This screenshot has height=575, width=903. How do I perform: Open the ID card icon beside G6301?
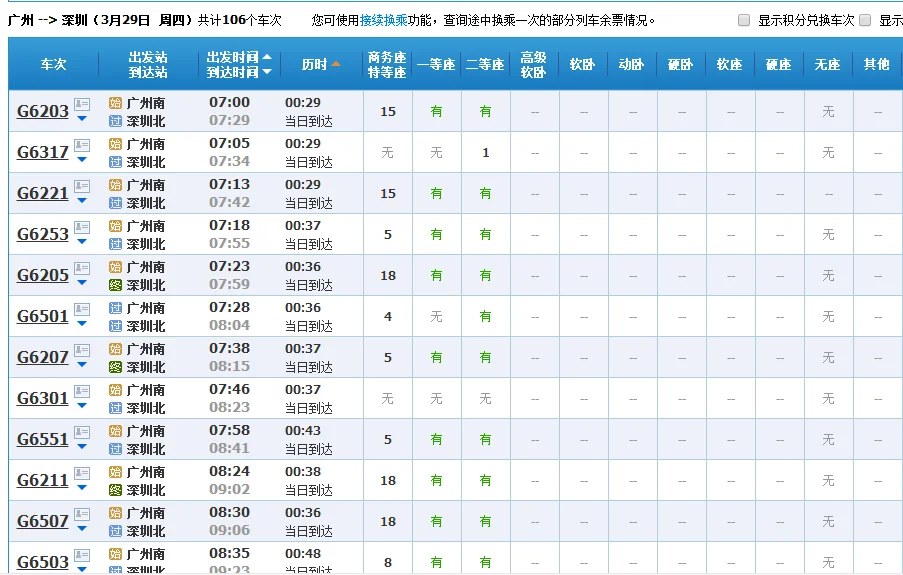[x=82, y=391]
